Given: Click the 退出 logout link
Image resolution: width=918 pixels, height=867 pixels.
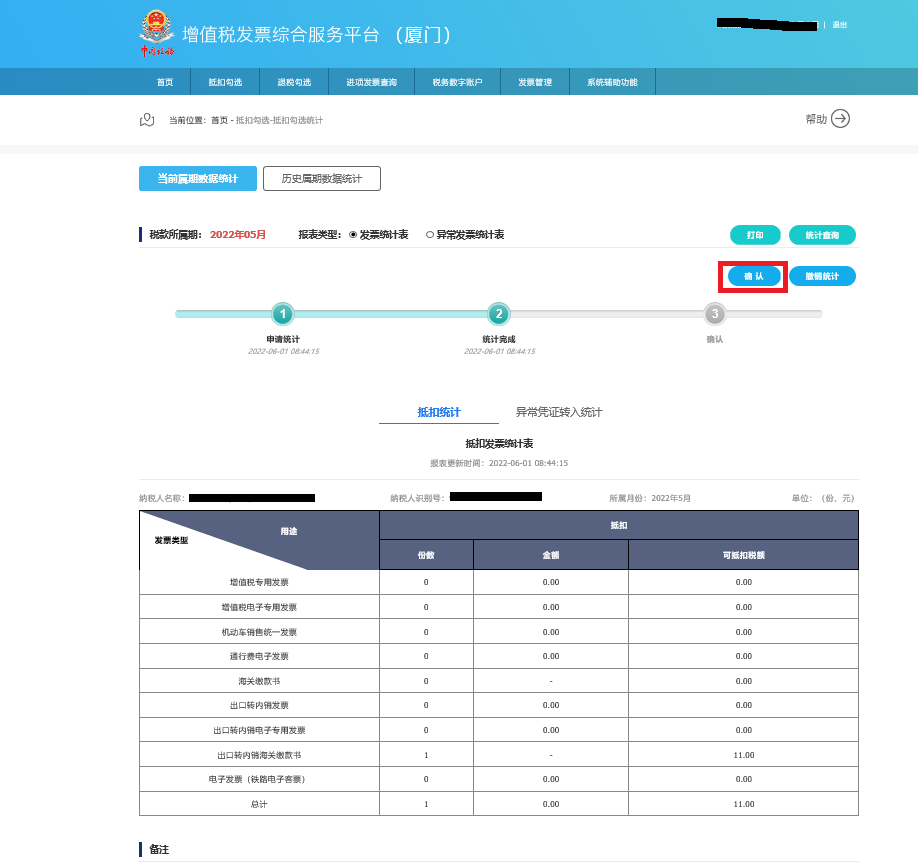Looking at the screenshot, I should pos(839,25).
